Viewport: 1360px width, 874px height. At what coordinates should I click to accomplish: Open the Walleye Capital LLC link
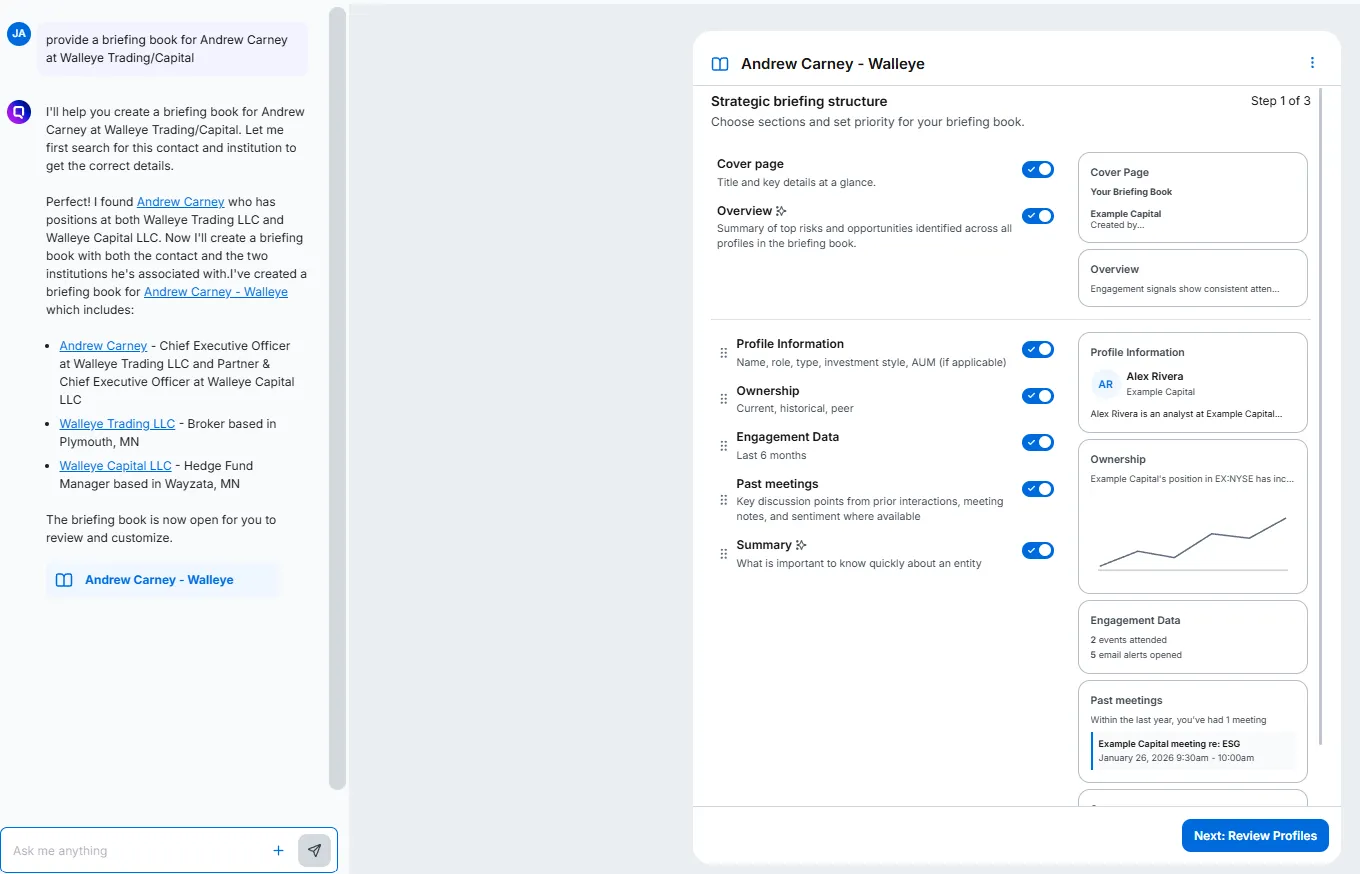(115, 466)
